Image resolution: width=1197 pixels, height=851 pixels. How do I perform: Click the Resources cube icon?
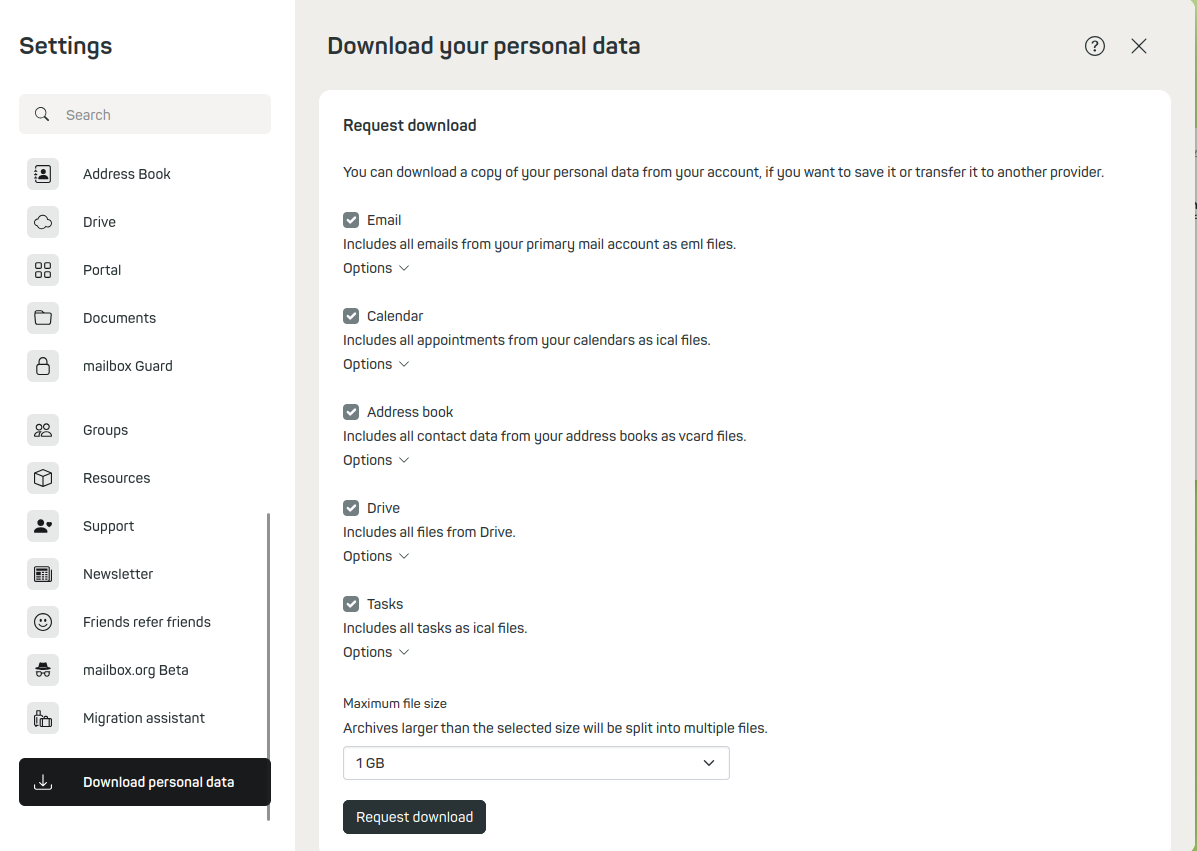pyautogui.click(x=43, y=478)
